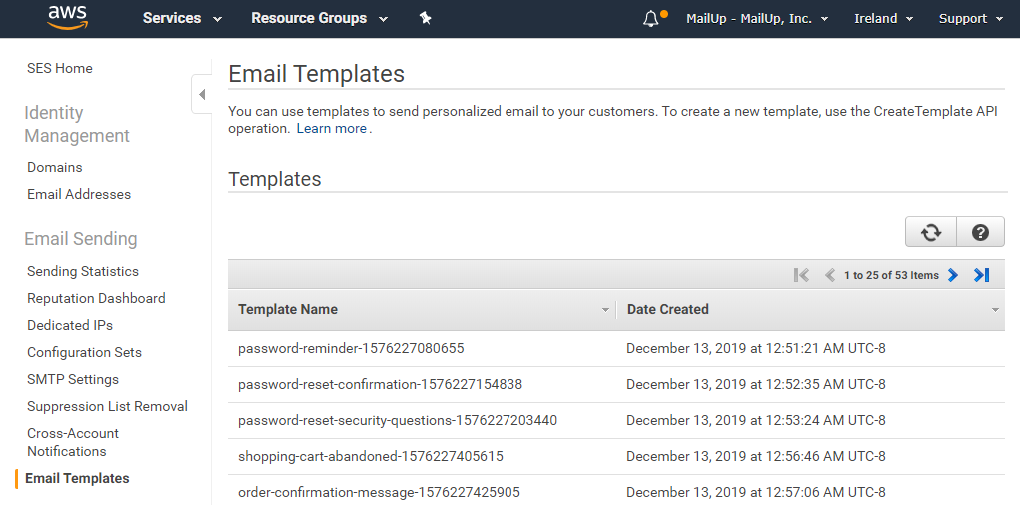This screenshot has height=505, width=1020.
Task: Go to next page of templates
Action: (x=953, y=275)
